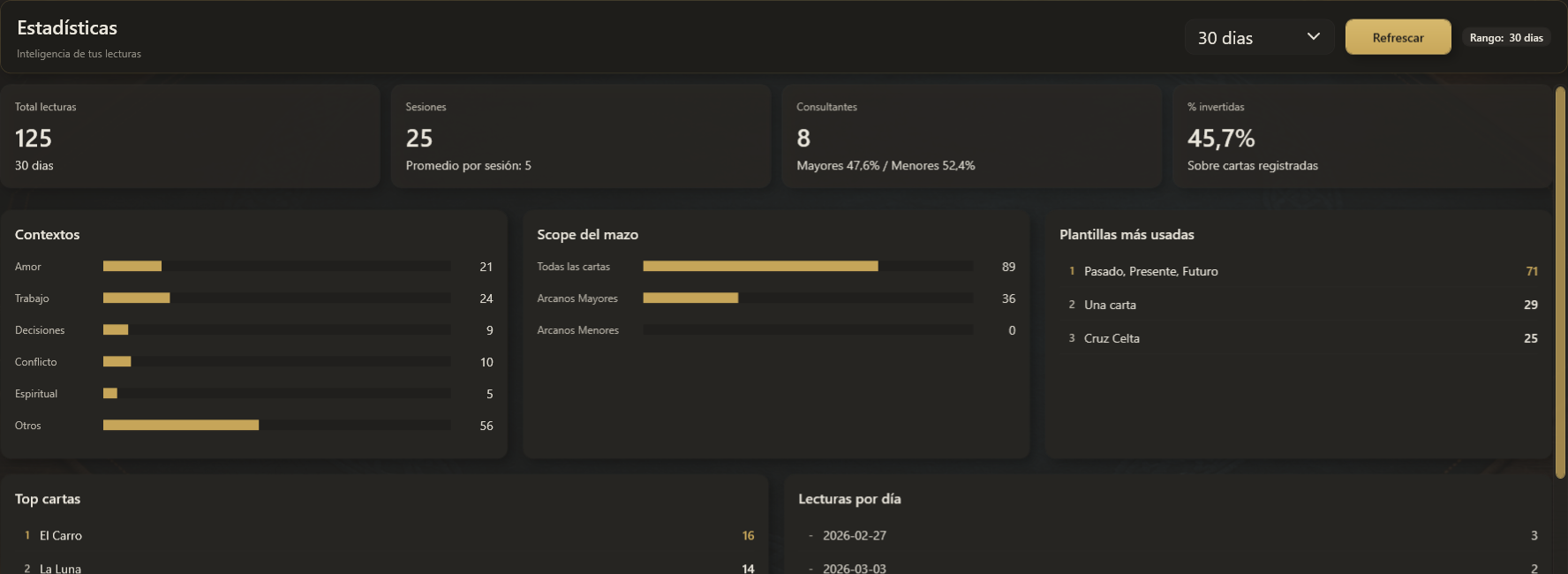
Task: Click the Rango: 30 días badge
Action: click(1506, 37)
